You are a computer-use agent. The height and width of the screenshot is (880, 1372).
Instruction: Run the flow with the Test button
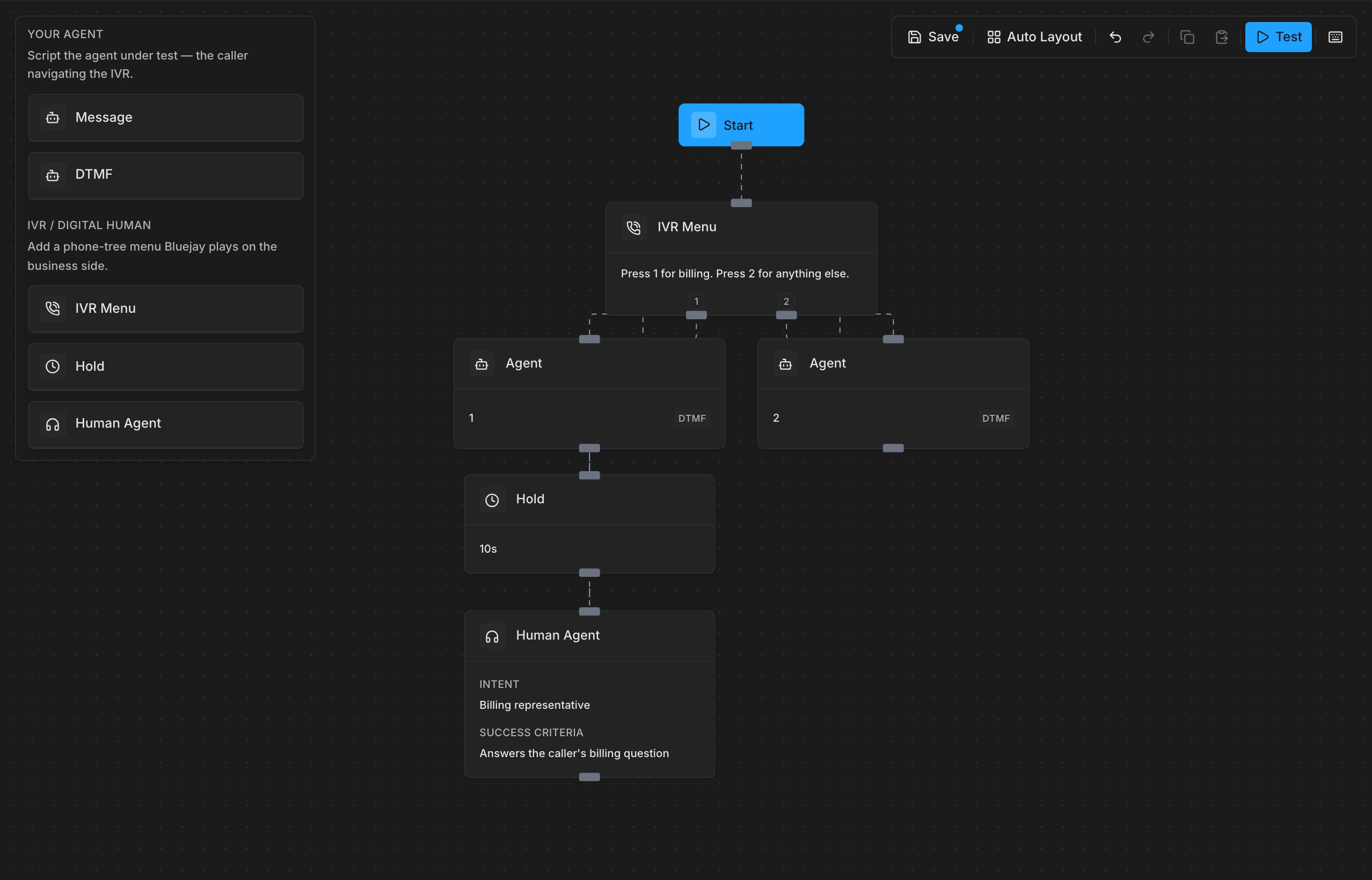coord(1278,37)
